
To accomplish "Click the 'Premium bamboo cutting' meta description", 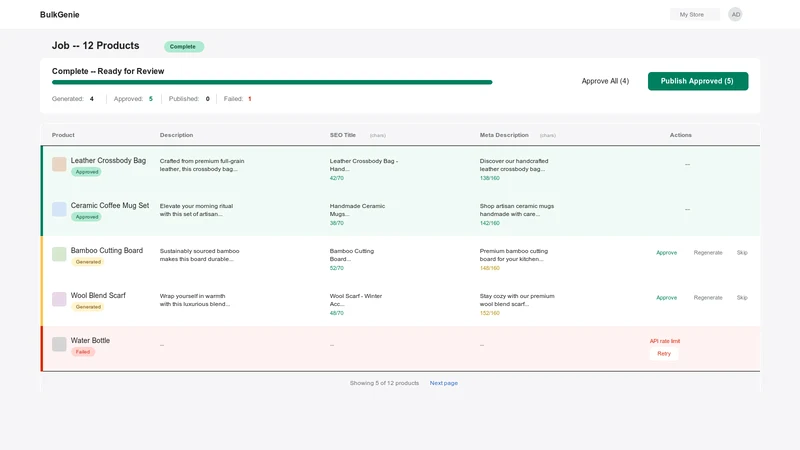I will click(514, 255).
